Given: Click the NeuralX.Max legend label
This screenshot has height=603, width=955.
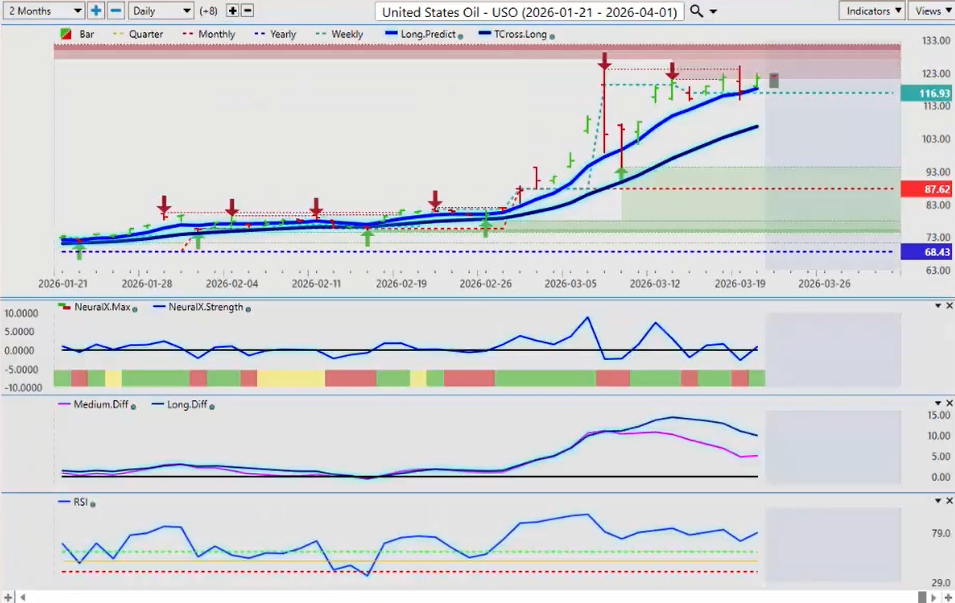Looking at the screenshot, I should (x=102, y=307).
